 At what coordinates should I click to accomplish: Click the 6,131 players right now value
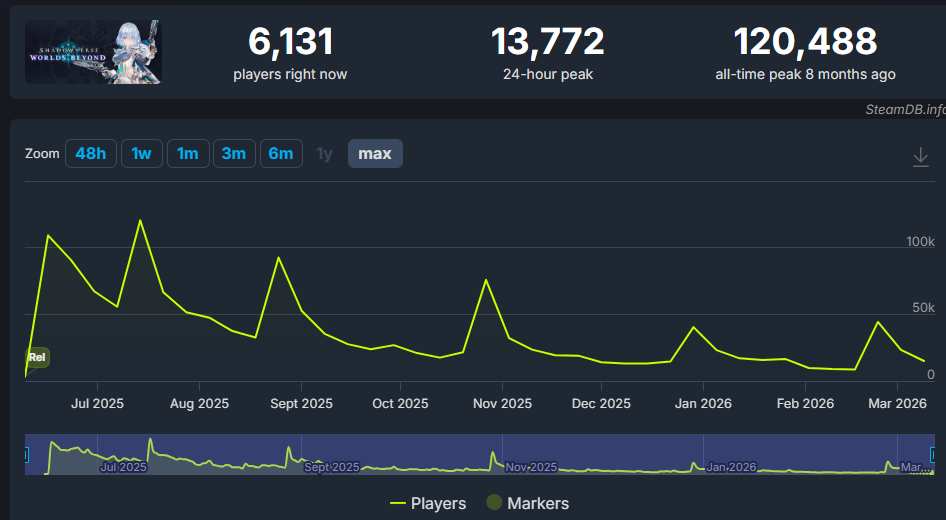click(290, 42)
